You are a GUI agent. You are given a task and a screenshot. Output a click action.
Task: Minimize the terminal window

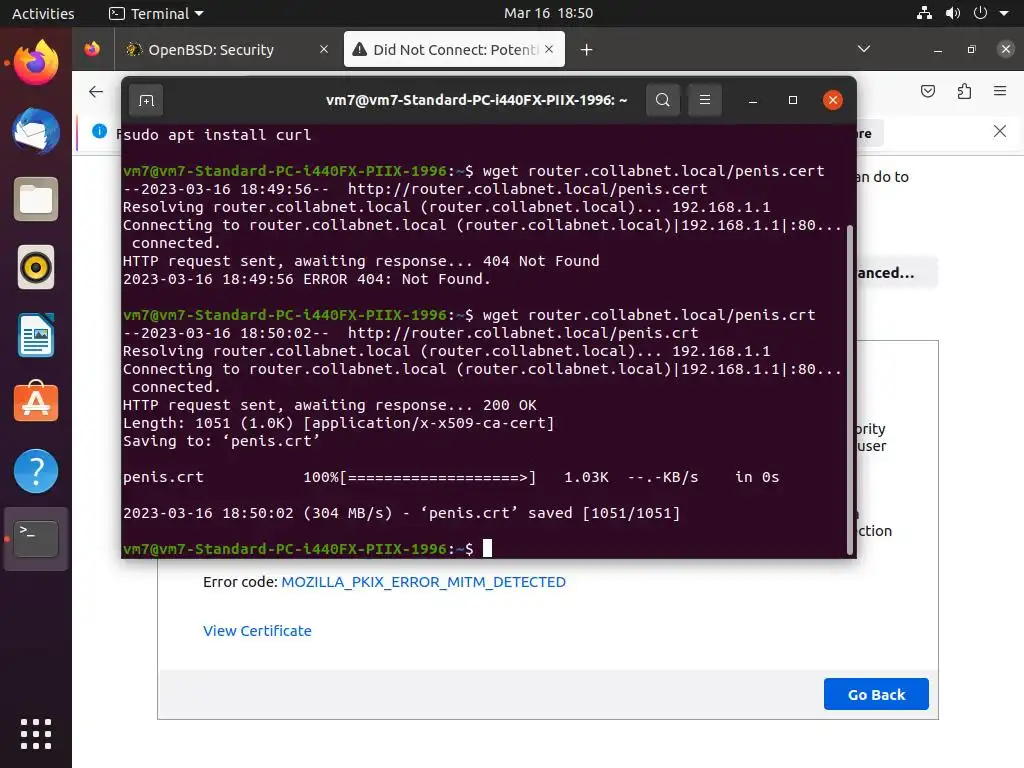(752, 100)
